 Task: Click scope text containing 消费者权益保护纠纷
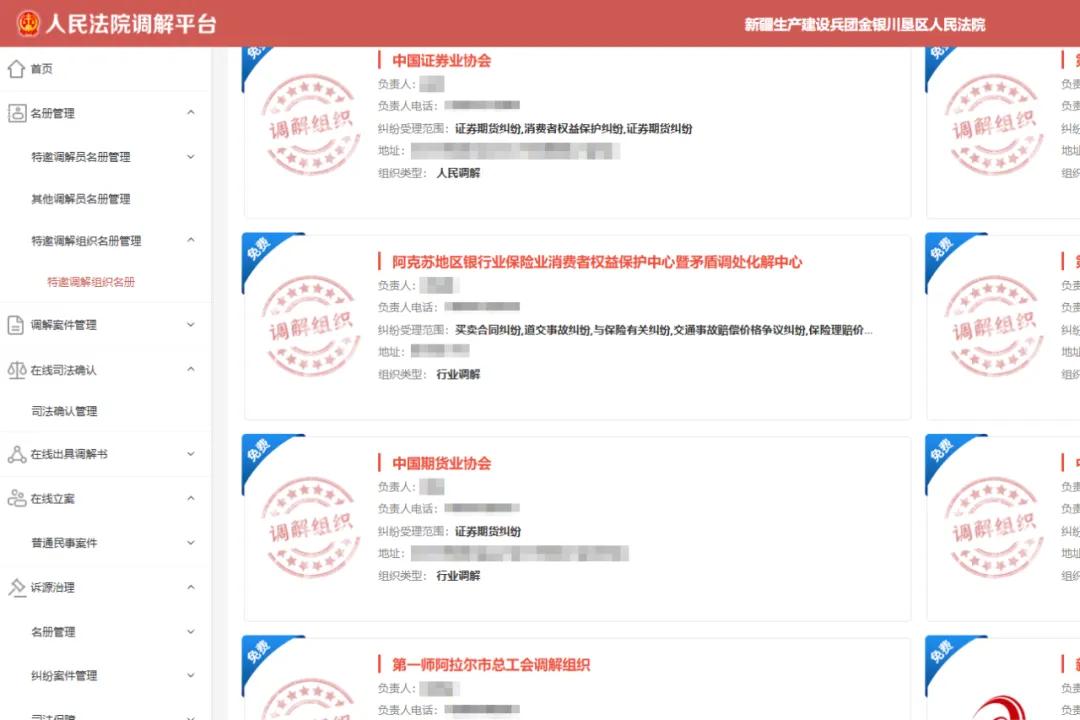pyautogui.click(x=573, y=128)
